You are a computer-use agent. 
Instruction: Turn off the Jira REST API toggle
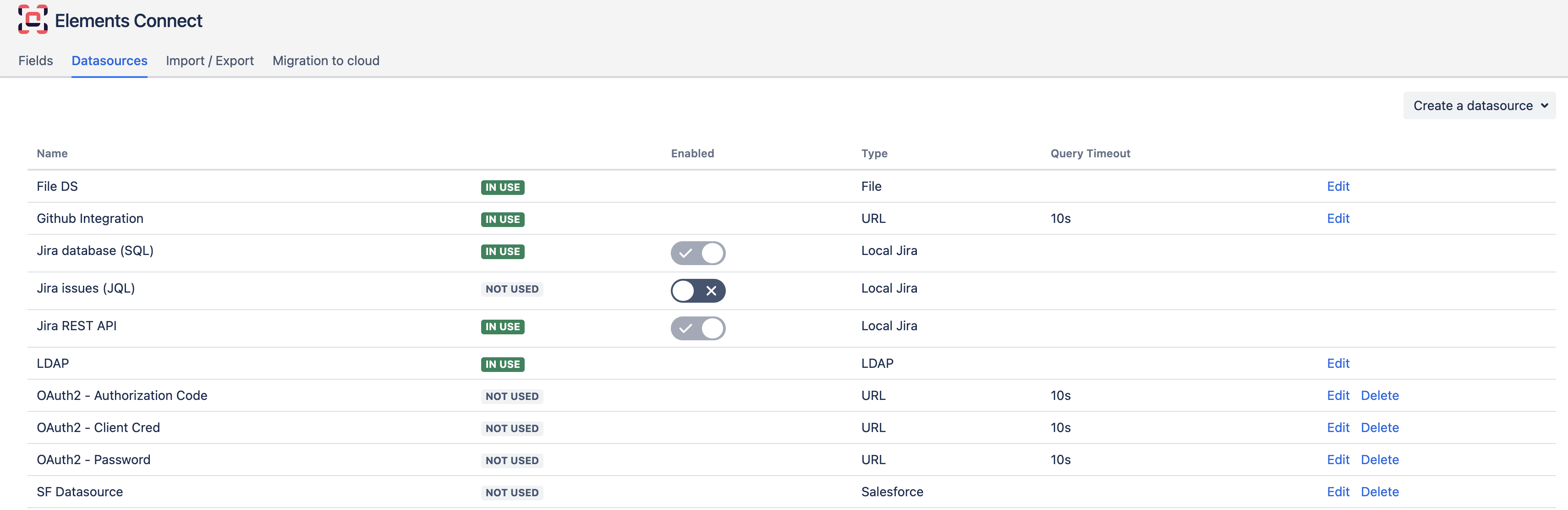pyautogui.click(x=698, y=328)
